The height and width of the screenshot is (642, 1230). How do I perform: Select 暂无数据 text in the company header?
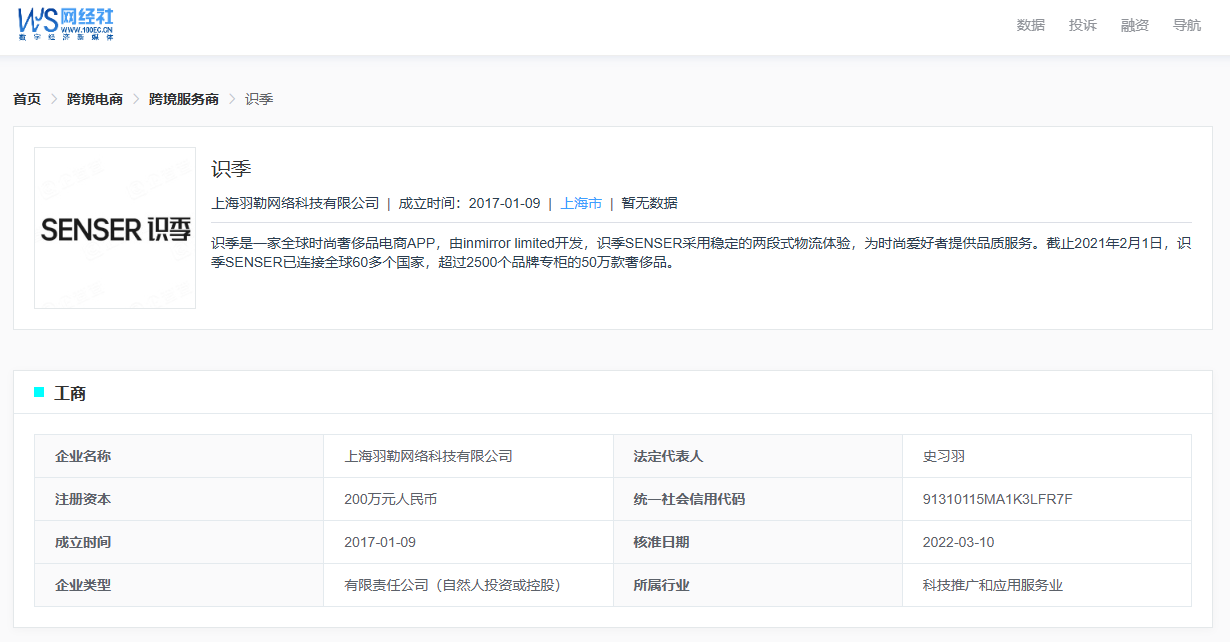click(x=649, y=203)
